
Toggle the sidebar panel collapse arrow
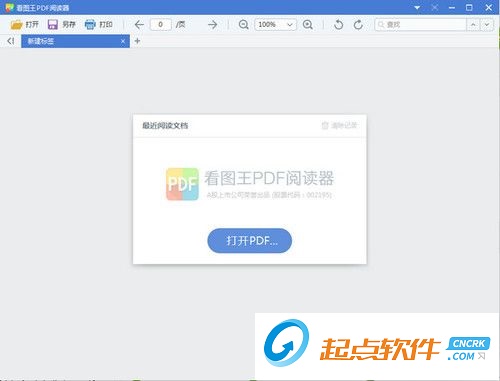[11, 41]
